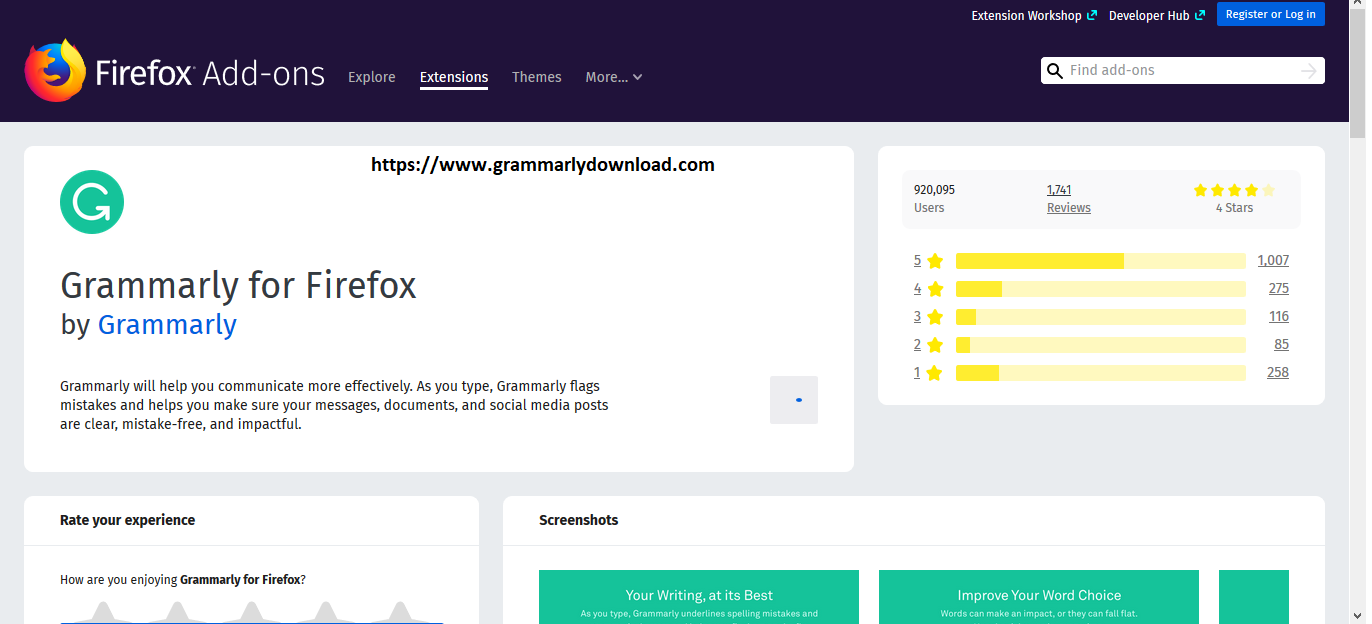Open the 85 two-star reviews count

pos(1282,345)
